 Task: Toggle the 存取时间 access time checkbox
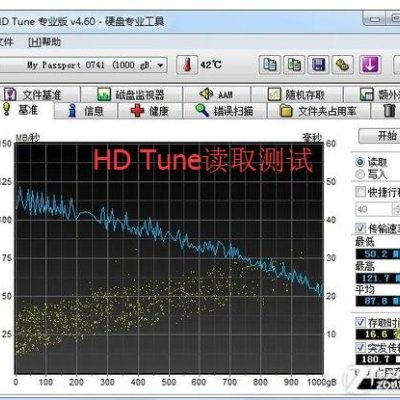(360, 322)
